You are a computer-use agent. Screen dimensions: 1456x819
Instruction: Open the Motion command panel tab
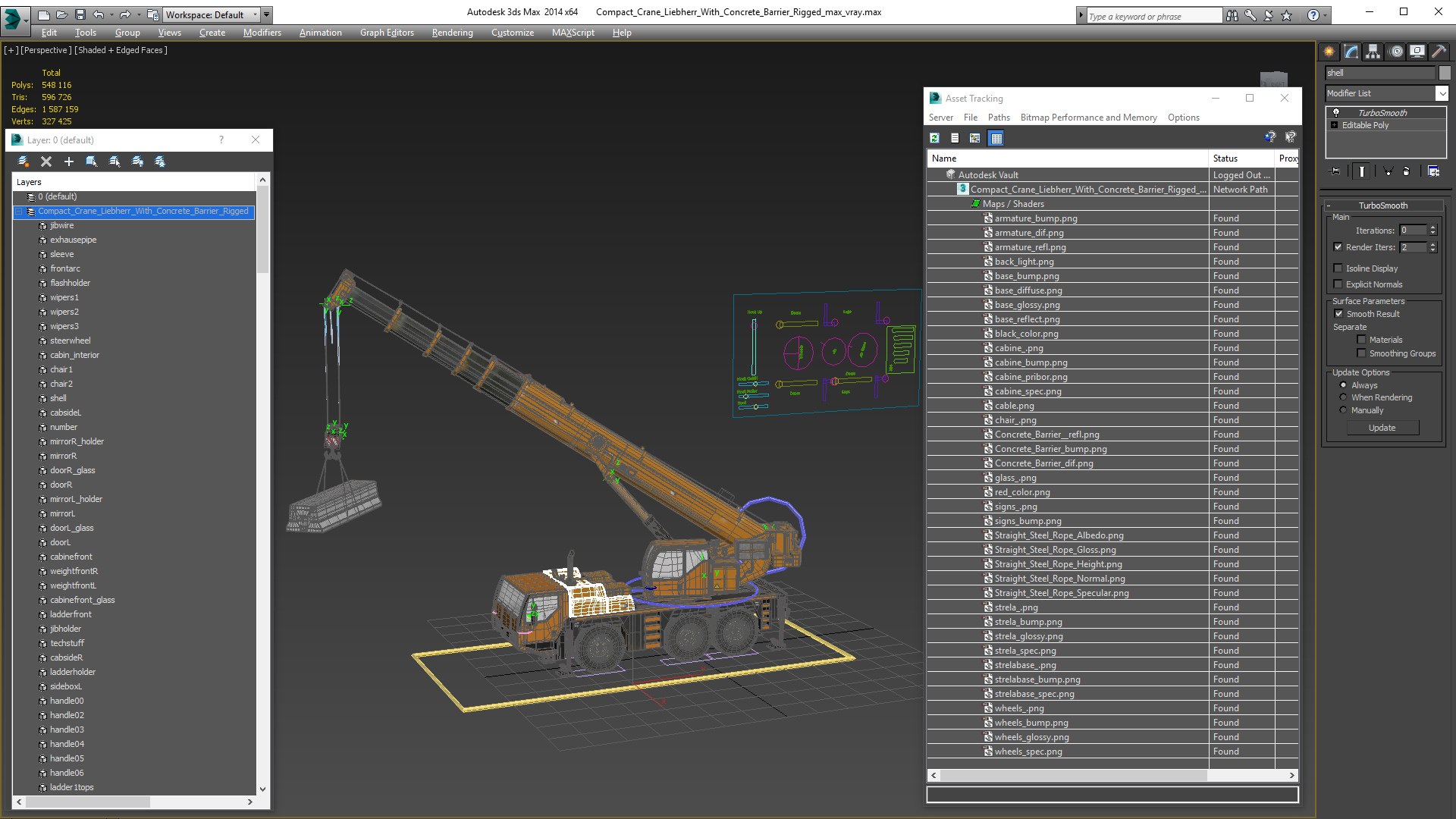point(1395,52)
